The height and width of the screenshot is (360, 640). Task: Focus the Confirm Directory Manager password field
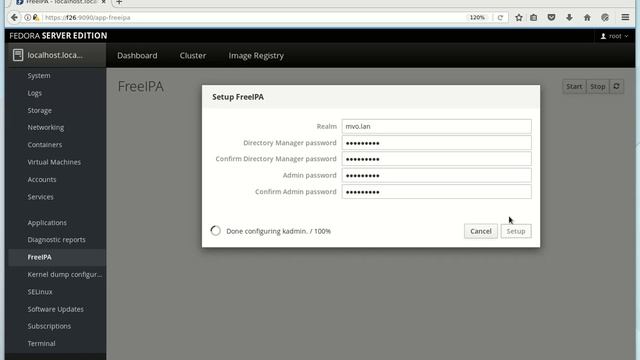[436, 159]
